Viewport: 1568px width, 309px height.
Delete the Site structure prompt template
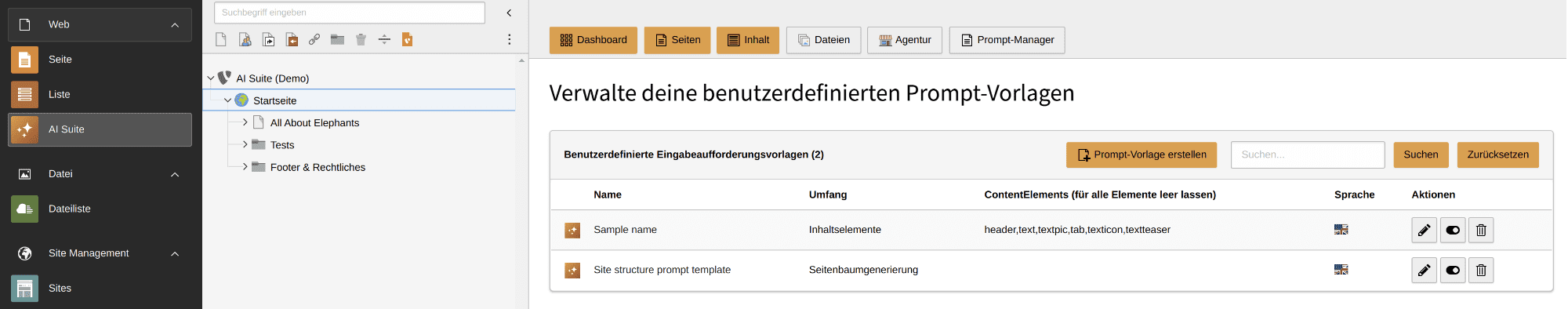[1481, 270]
